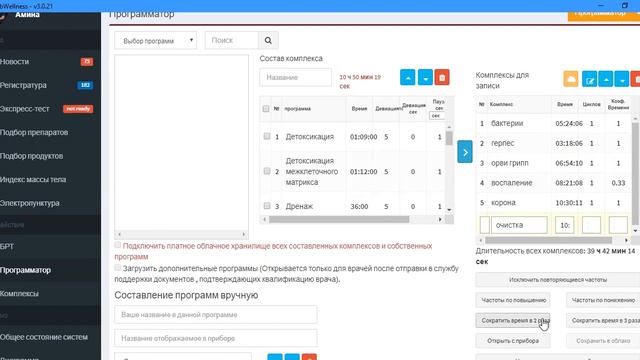The height and width of the screenshot is (360, 640).
Task: Click Открыть с прибора button
Action: (513, 341)
